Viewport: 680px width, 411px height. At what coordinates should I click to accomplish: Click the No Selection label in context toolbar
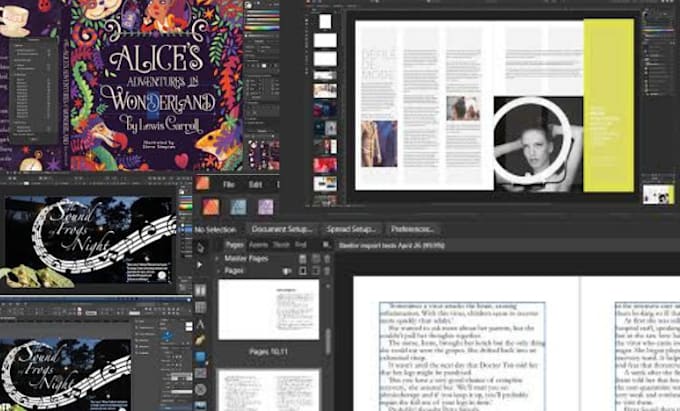tap(215, 229)
